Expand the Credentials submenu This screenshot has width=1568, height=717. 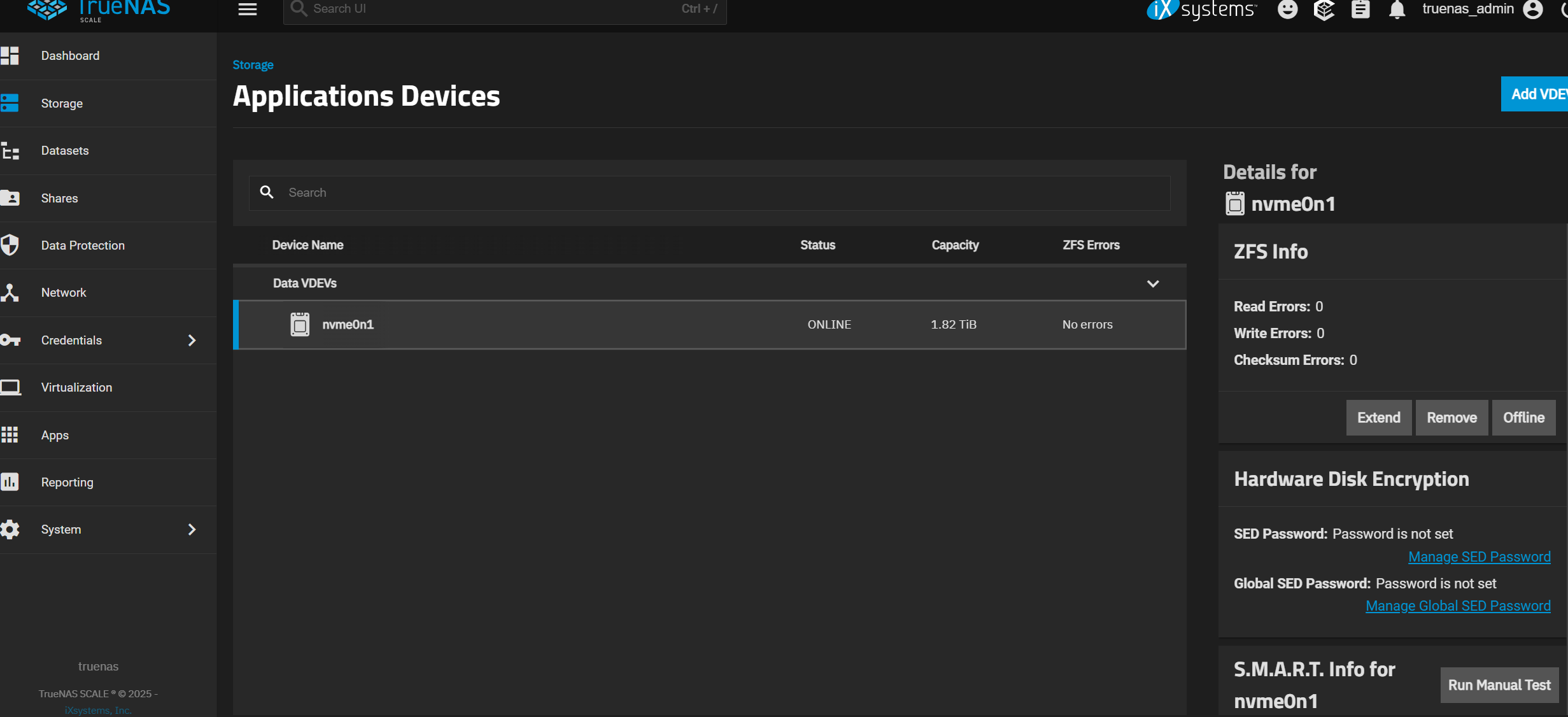click(x=192, y=340)
